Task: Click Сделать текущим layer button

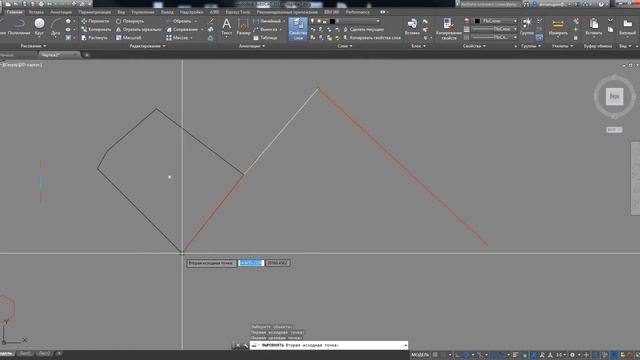Action: pos(363,29)
